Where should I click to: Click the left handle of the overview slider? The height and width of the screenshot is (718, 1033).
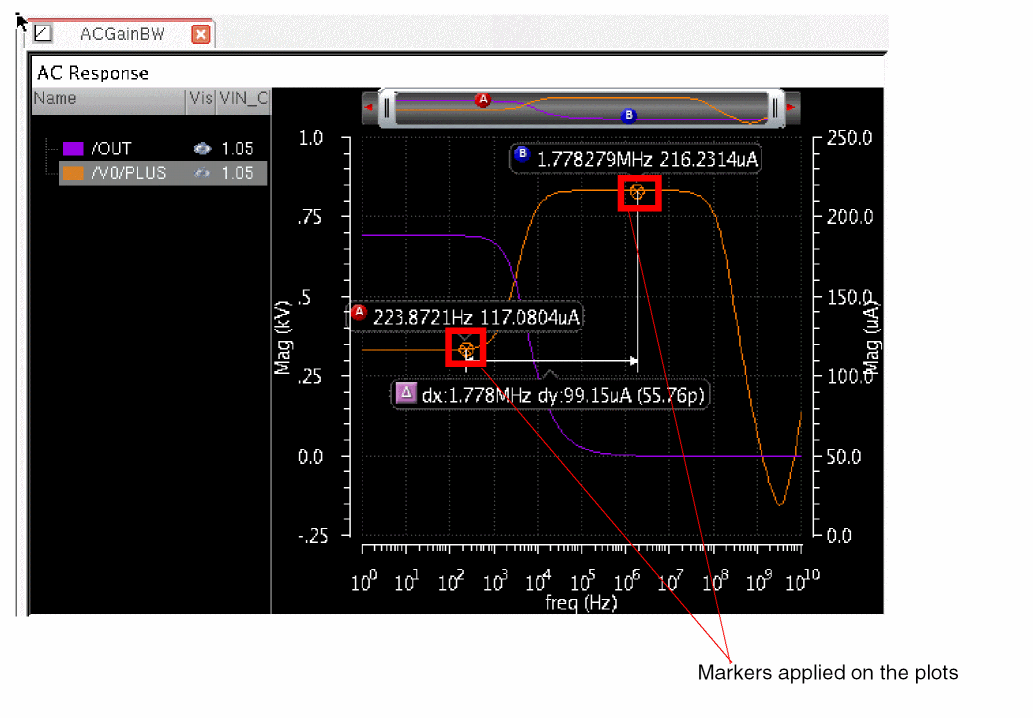tap(388, 106)
